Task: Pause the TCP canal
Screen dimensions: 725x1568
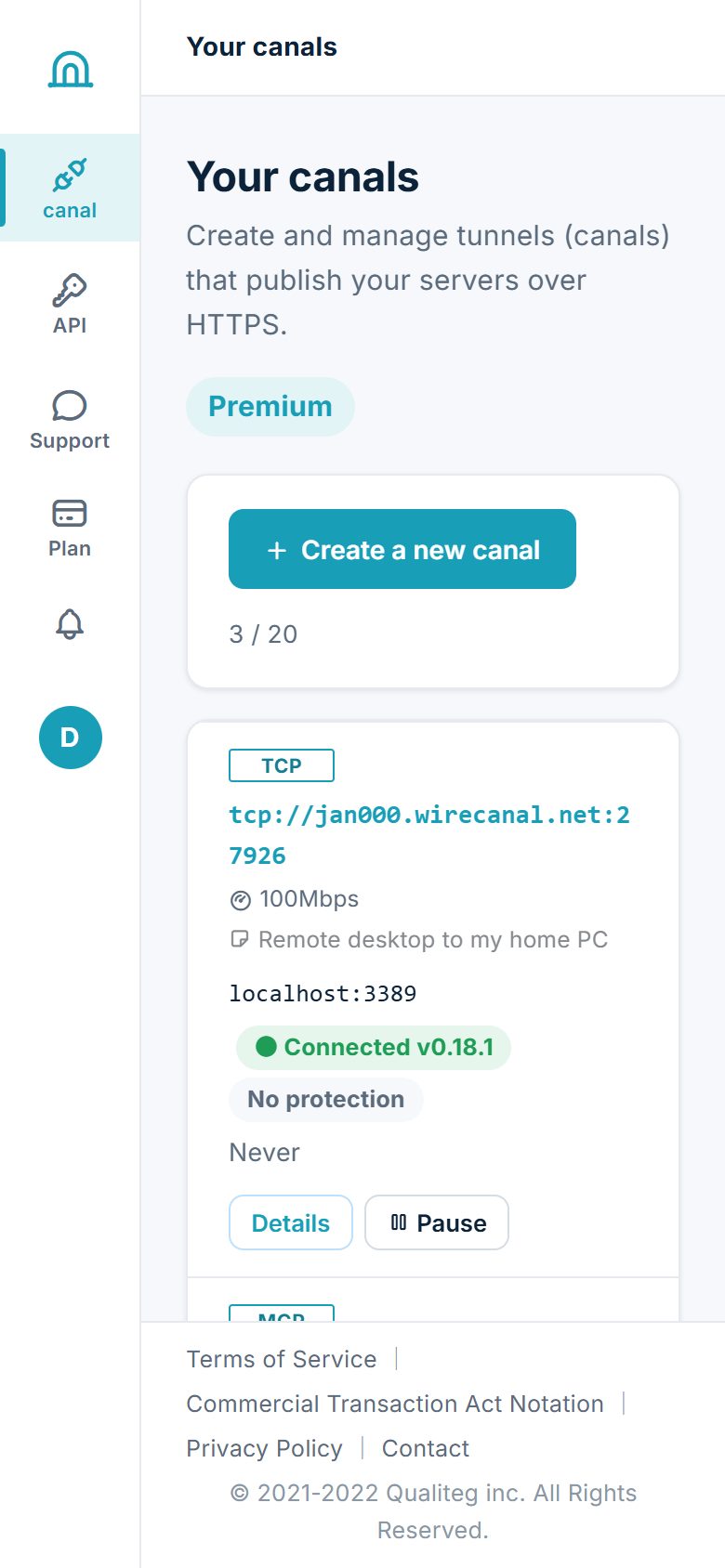Action: pos(437,1222)
